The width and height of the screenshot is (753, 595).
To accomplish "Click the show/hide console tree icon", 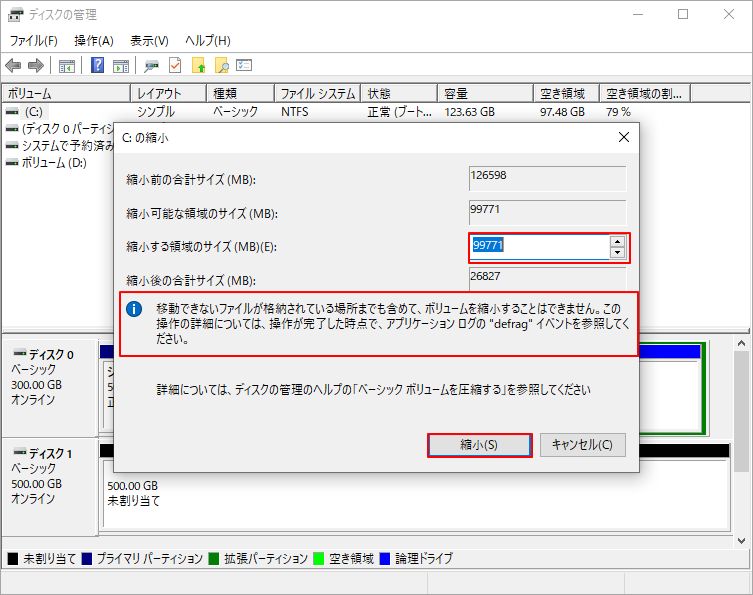I will pos(67,66).
